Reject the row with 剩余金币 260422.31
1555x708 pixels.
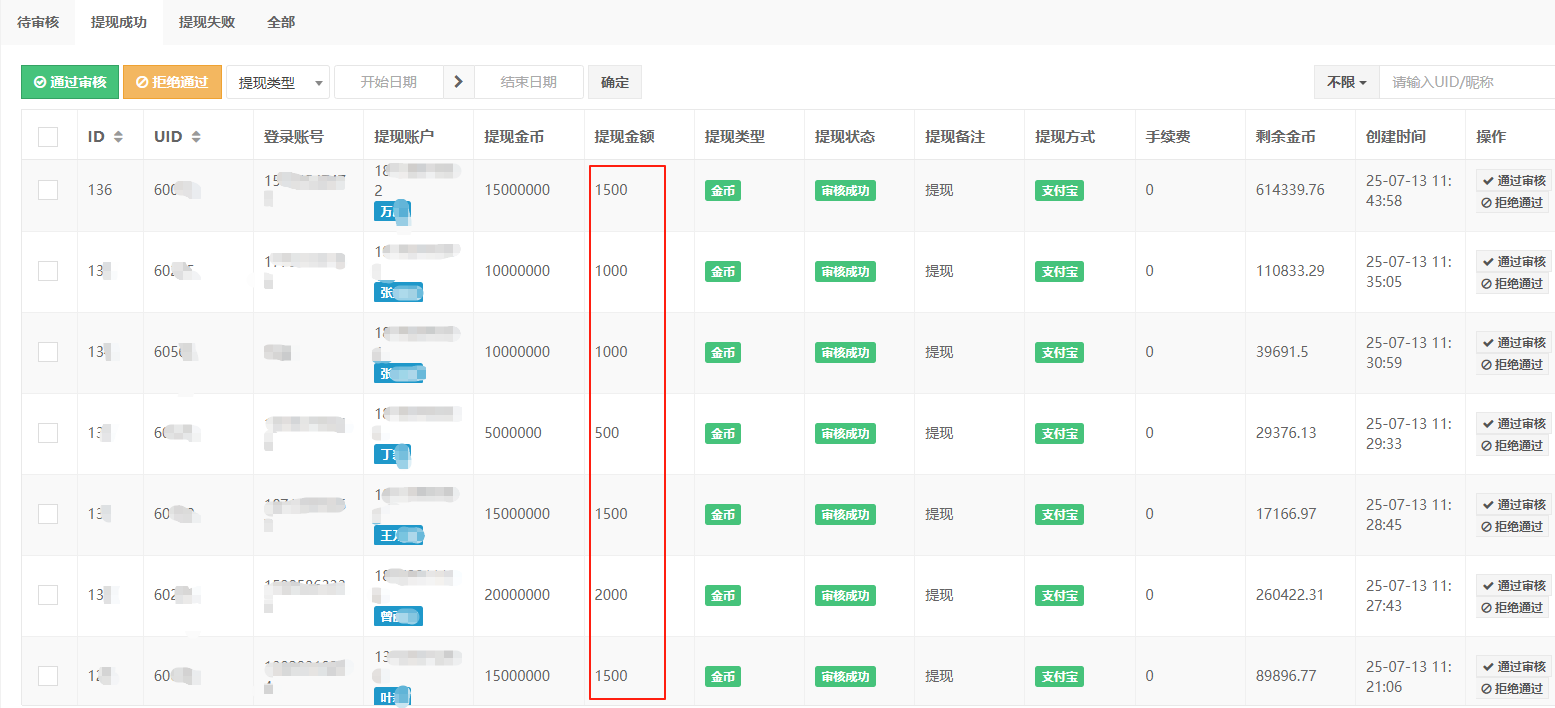[x=1511, y=607]
